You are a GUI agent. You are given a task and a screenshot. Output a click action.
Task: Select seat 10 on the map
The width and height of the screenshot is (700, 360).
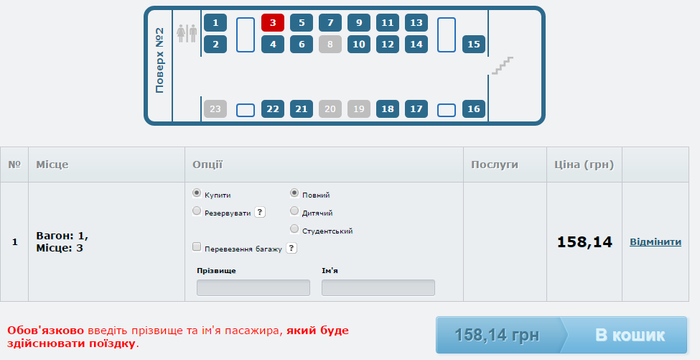pos(359,44)
